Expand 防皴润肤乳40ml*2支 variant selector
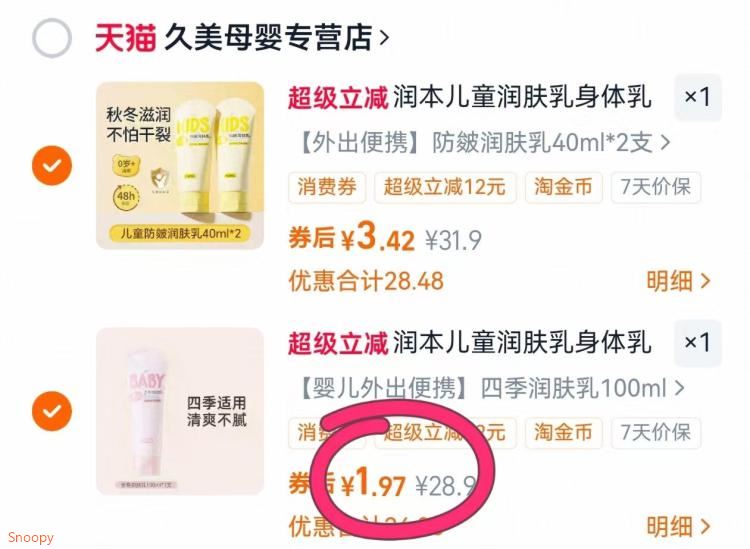Image resolution: width=750 pixels, height=549 pixels. tap(485, 143)
